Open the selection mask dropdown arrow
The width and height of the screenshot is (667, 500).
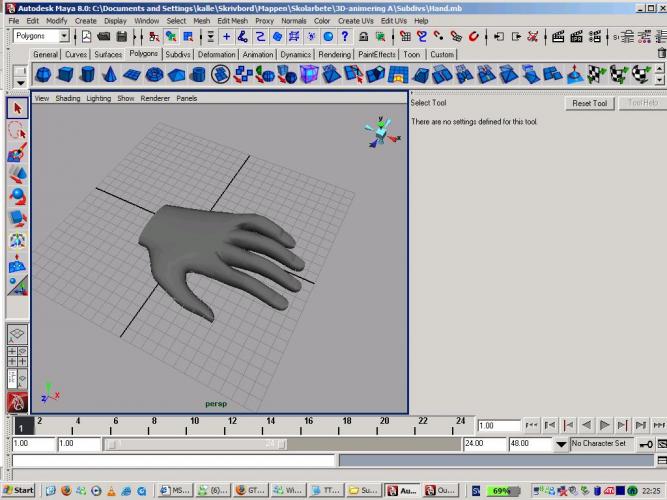[211, 37]
